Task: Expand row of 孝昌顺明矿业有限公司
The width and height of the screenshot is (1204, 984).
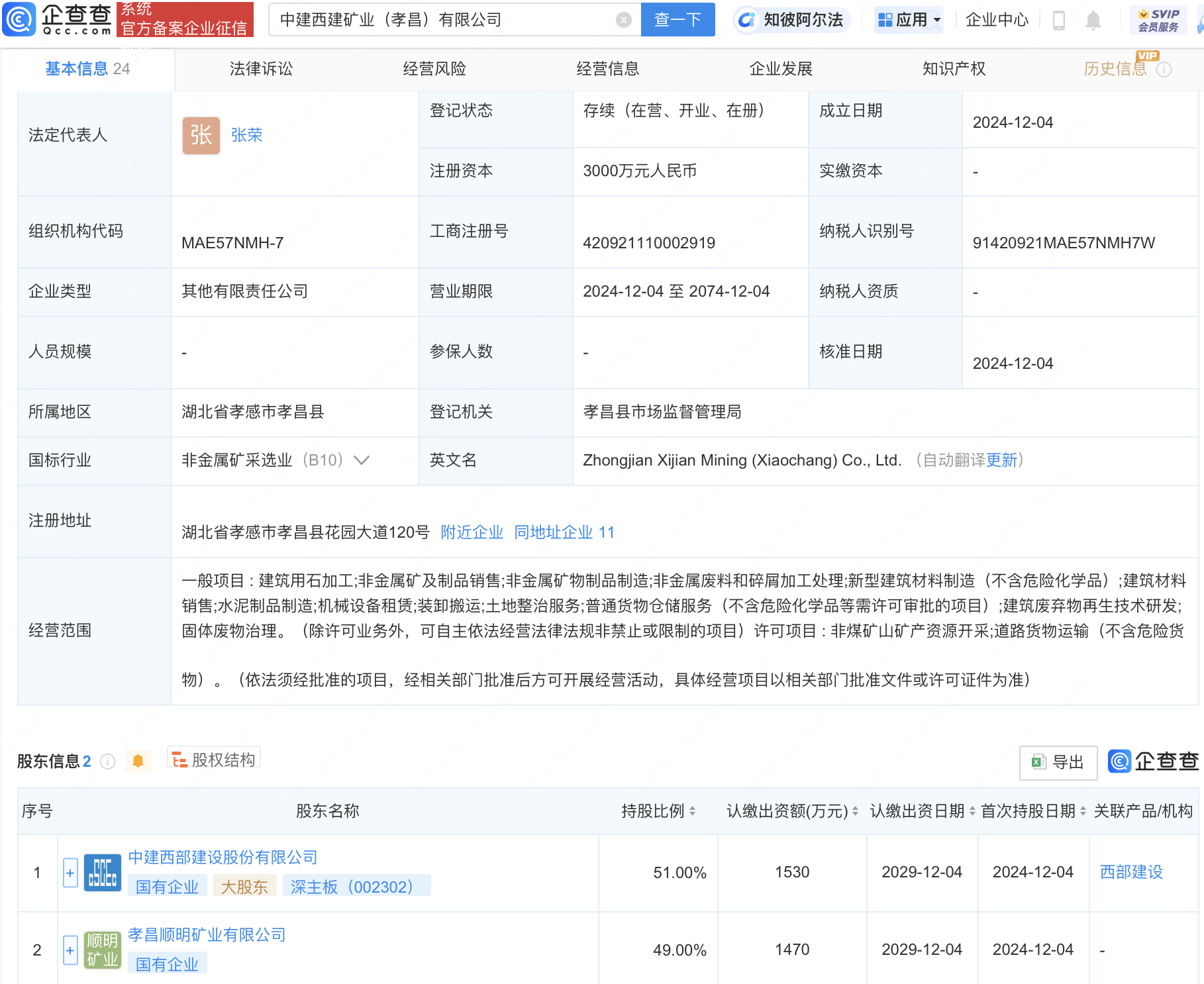Action: click(70, 950)
